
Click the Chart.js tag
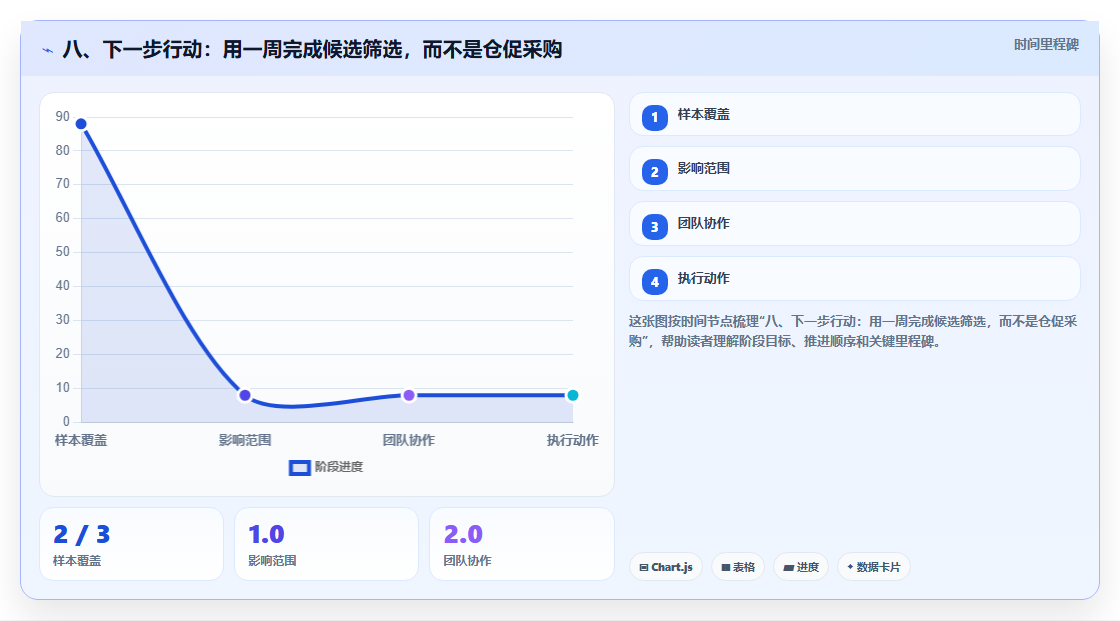coord(666,567)
